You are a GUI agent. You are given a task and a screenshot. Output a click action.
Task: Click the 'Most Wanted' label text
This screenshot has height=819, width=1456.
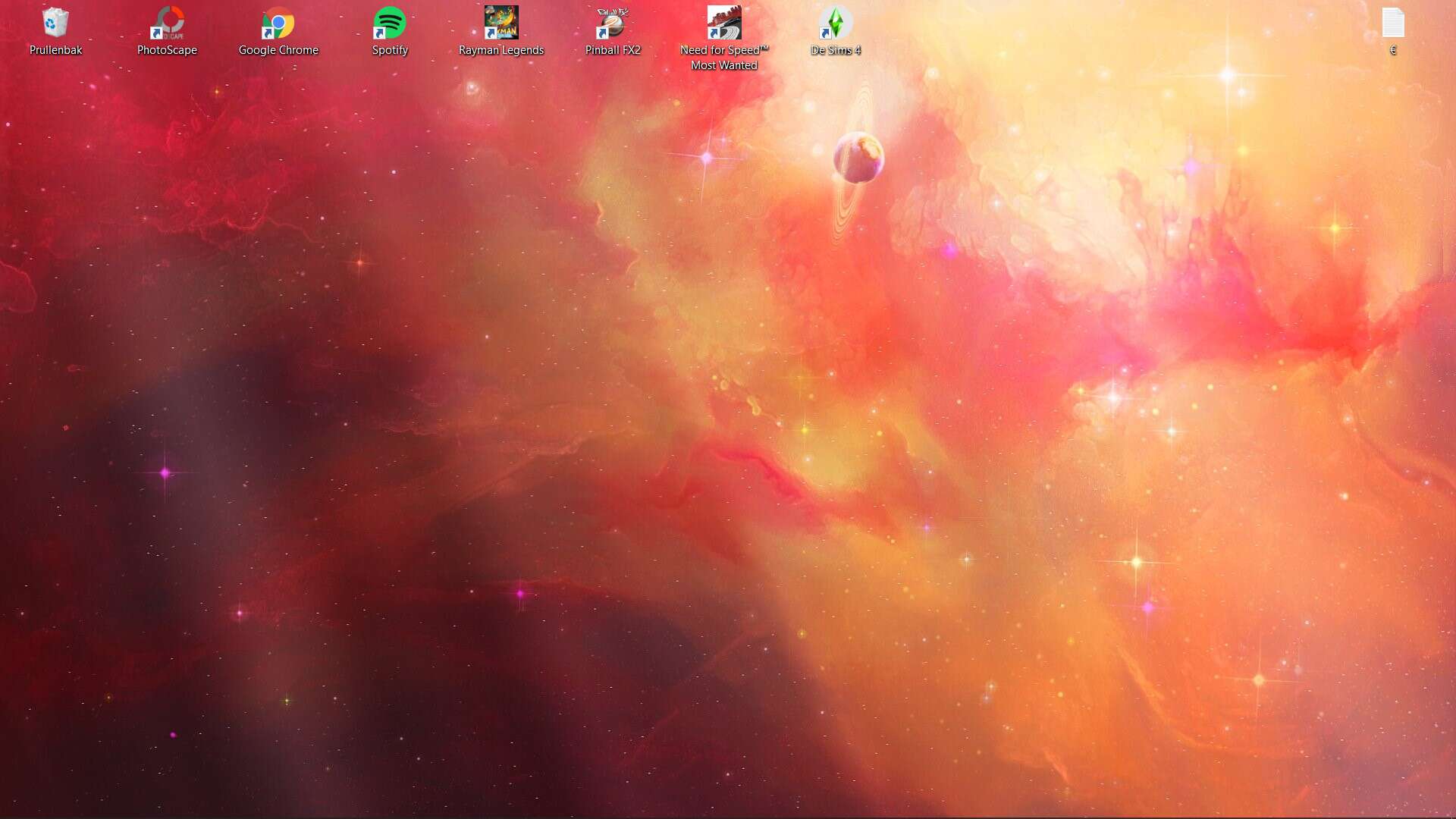pyautogui.click(x=724, y=65)
